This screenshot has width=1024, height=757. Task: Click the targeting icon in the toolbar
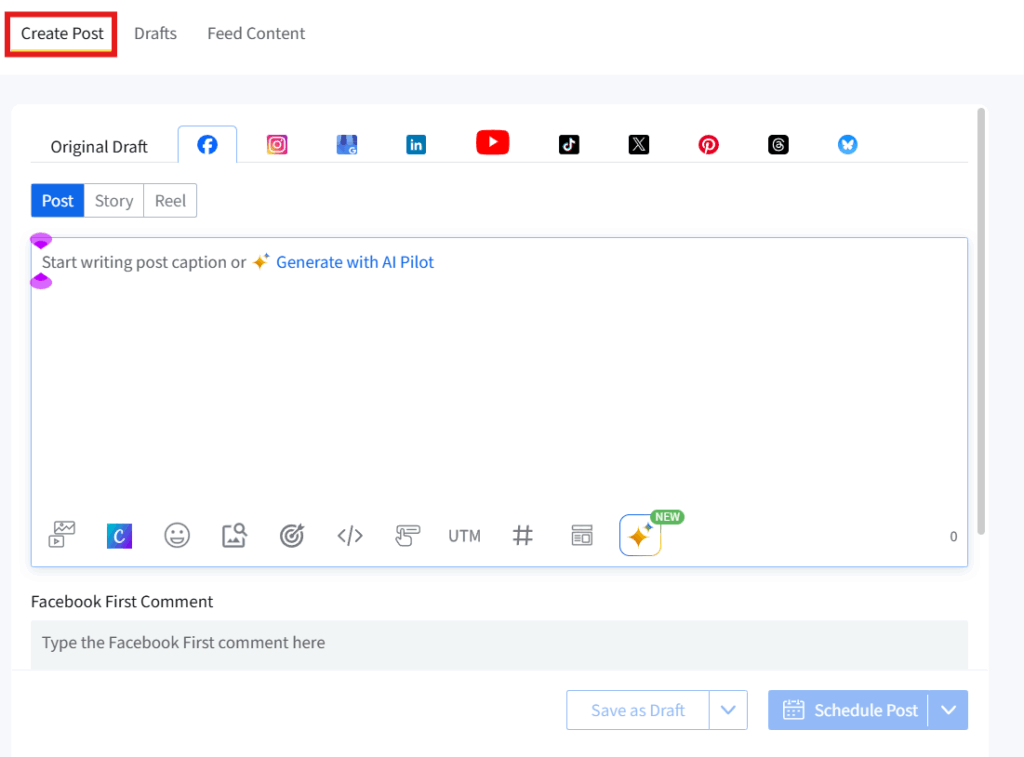coord(291,535)
